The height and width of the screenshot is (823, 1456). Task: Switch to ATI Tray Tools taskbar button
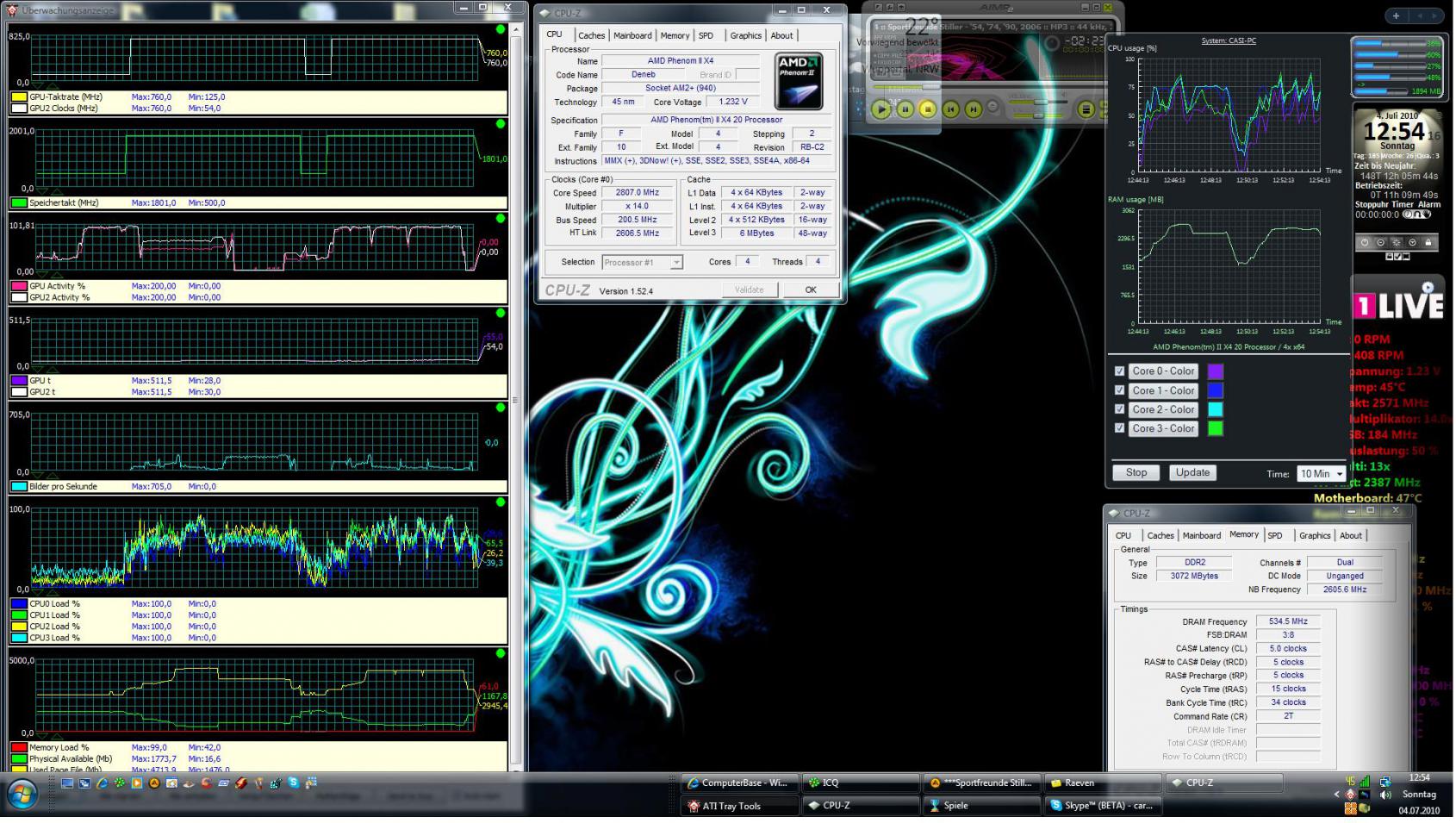tap(738, 806)
